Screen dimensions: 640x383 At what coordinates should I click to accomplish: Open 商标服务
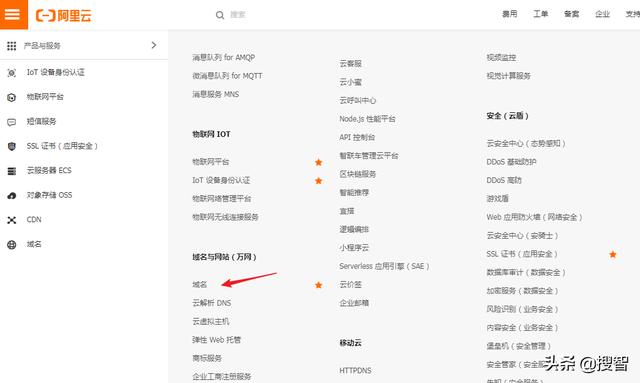click(207, 358)
